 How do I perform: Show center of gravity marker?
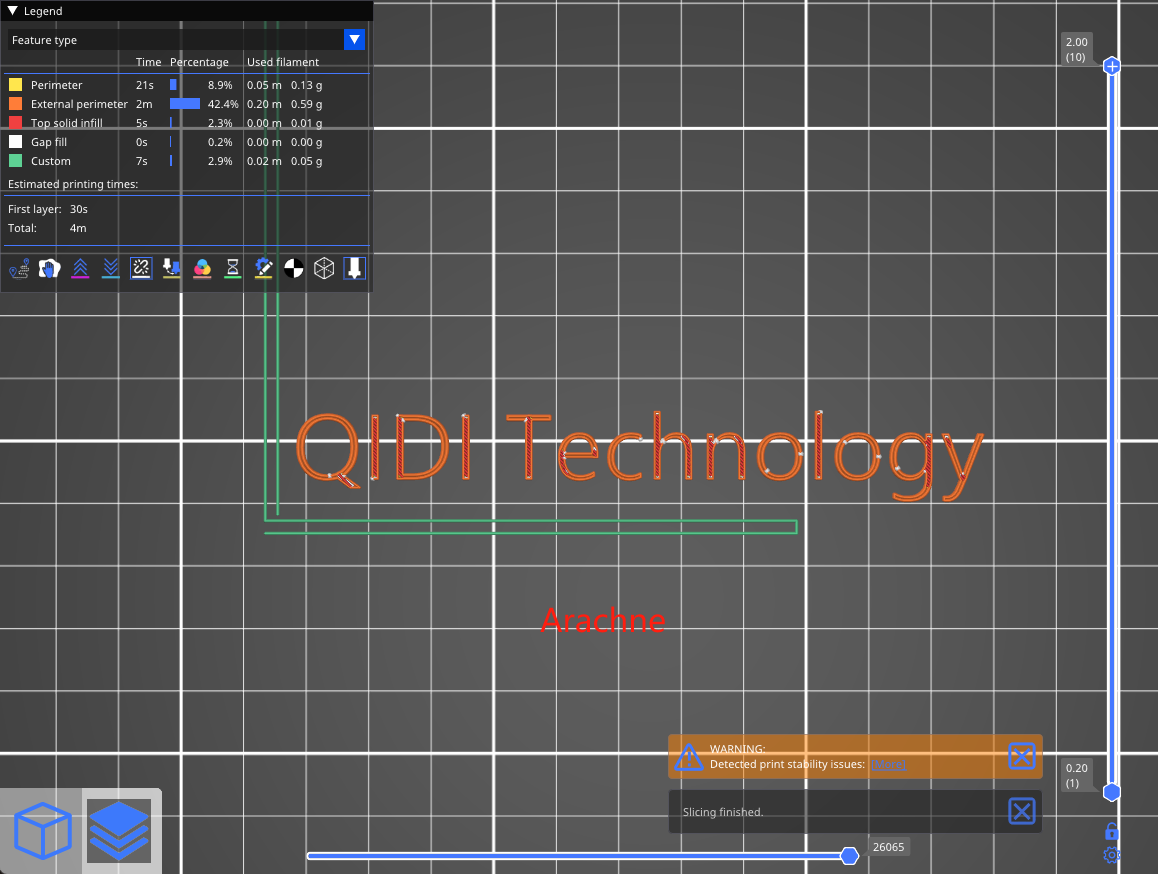click(x=293, y=268)
